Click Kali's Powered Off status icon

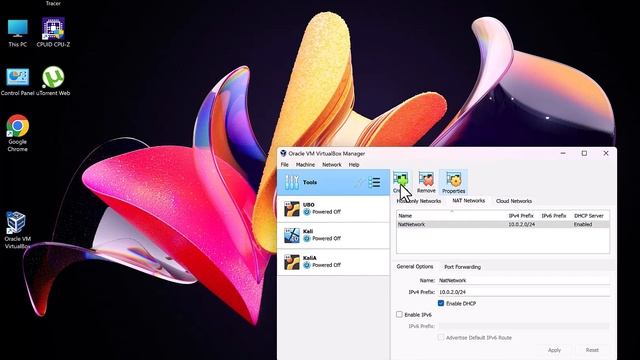tap(307, 238)
